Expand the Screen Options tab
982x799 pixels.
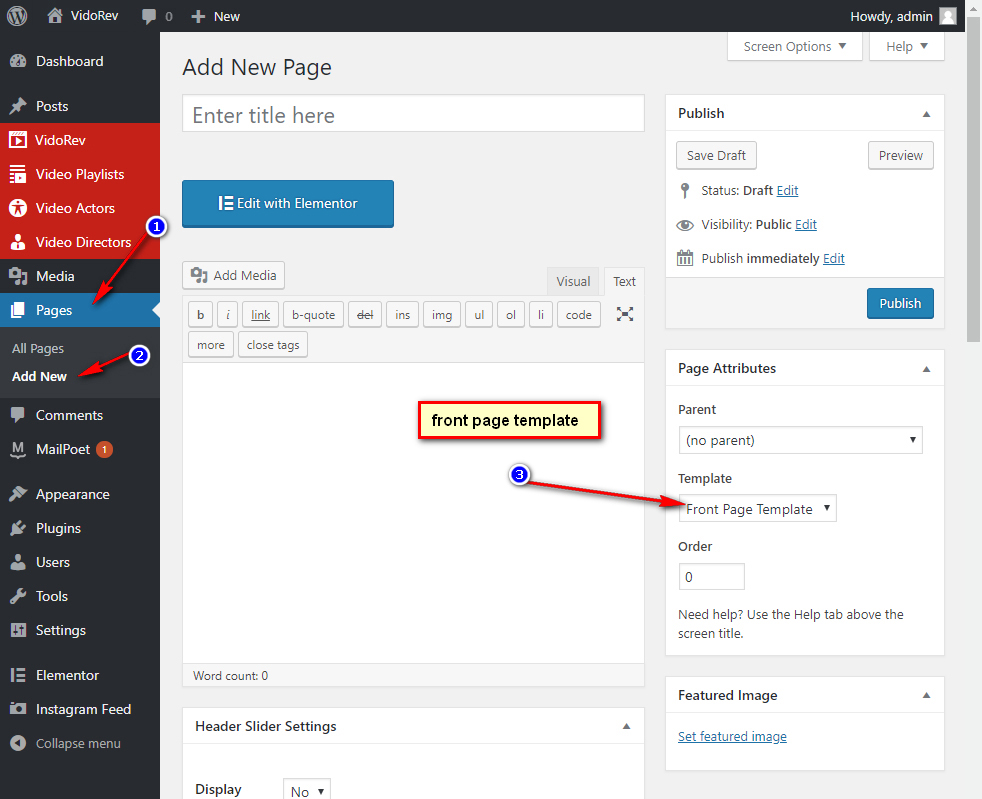tap(795, 46)
